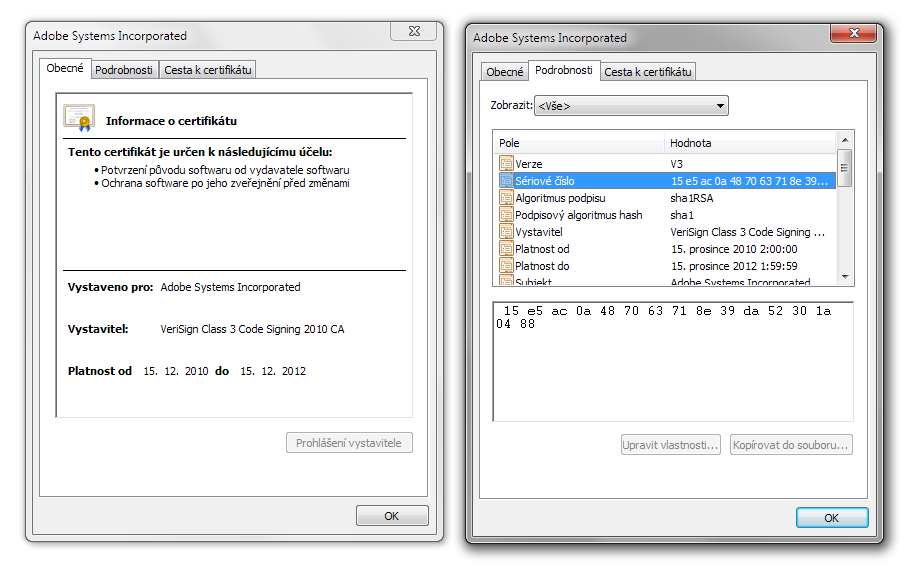Open Podrobnosti tab in left window
The width and height of the screenshot is (909, 569).
coord(124,70)
